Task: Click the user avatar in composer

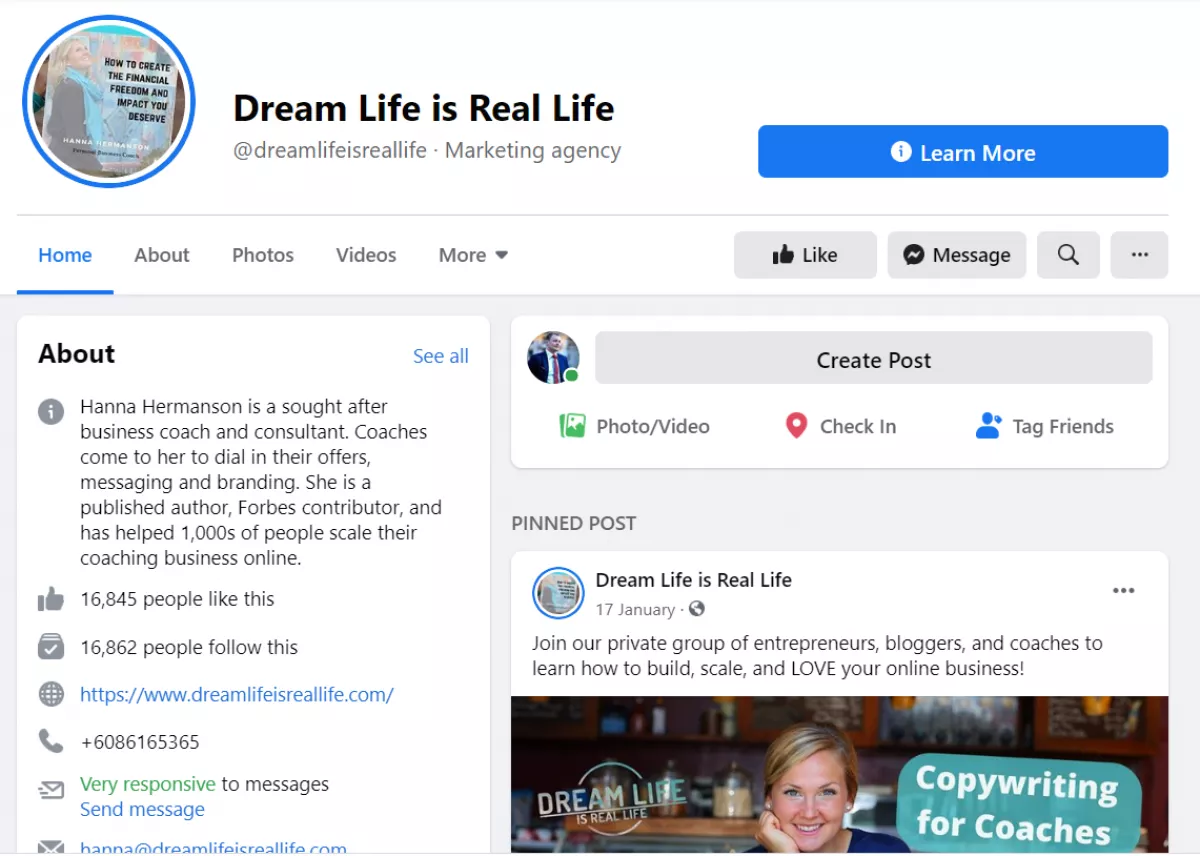Action: (553, 357)
